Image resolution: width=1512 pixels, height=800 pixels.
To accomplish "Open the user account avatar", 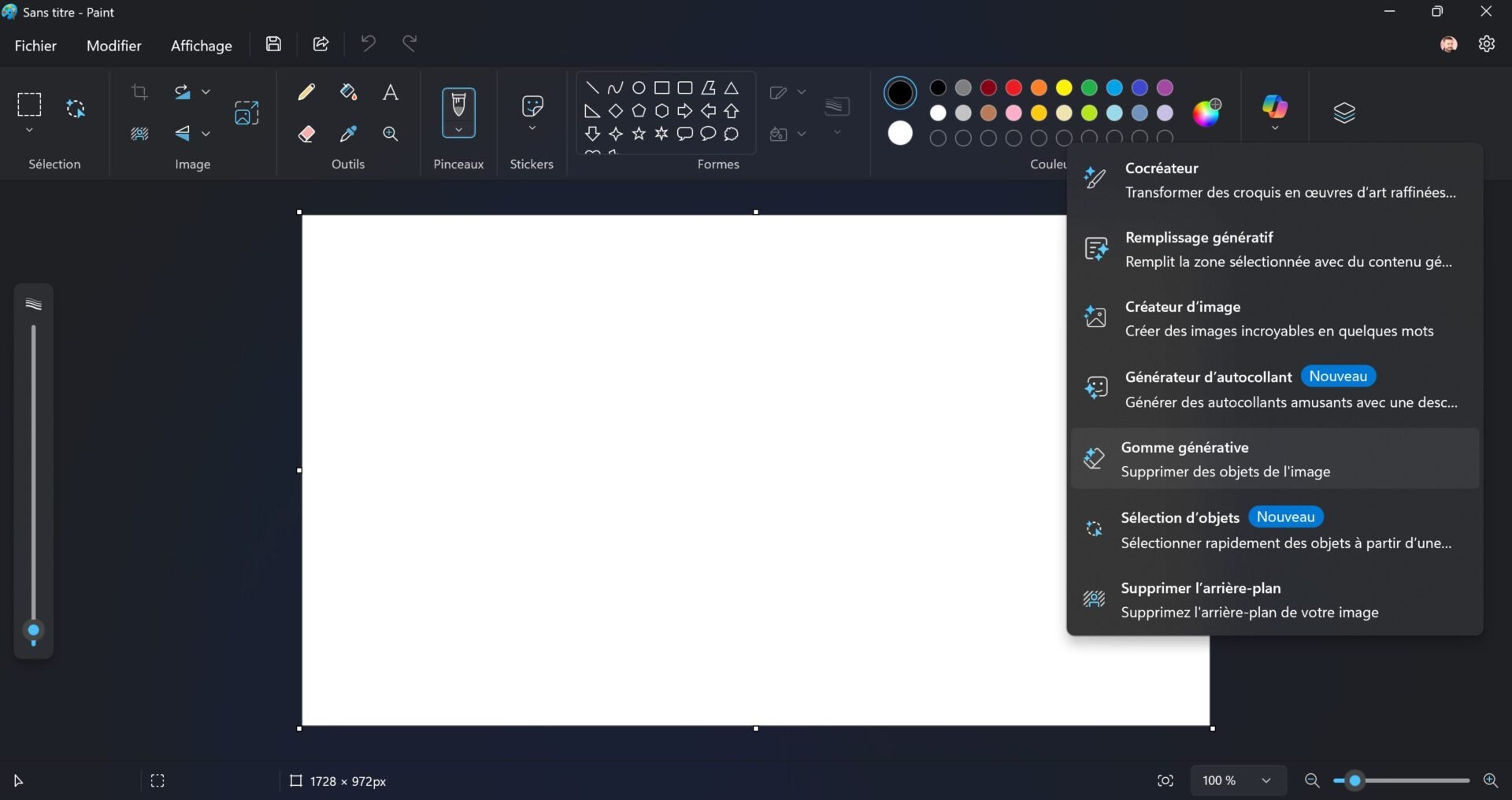I will click(x=1448, y=44).
